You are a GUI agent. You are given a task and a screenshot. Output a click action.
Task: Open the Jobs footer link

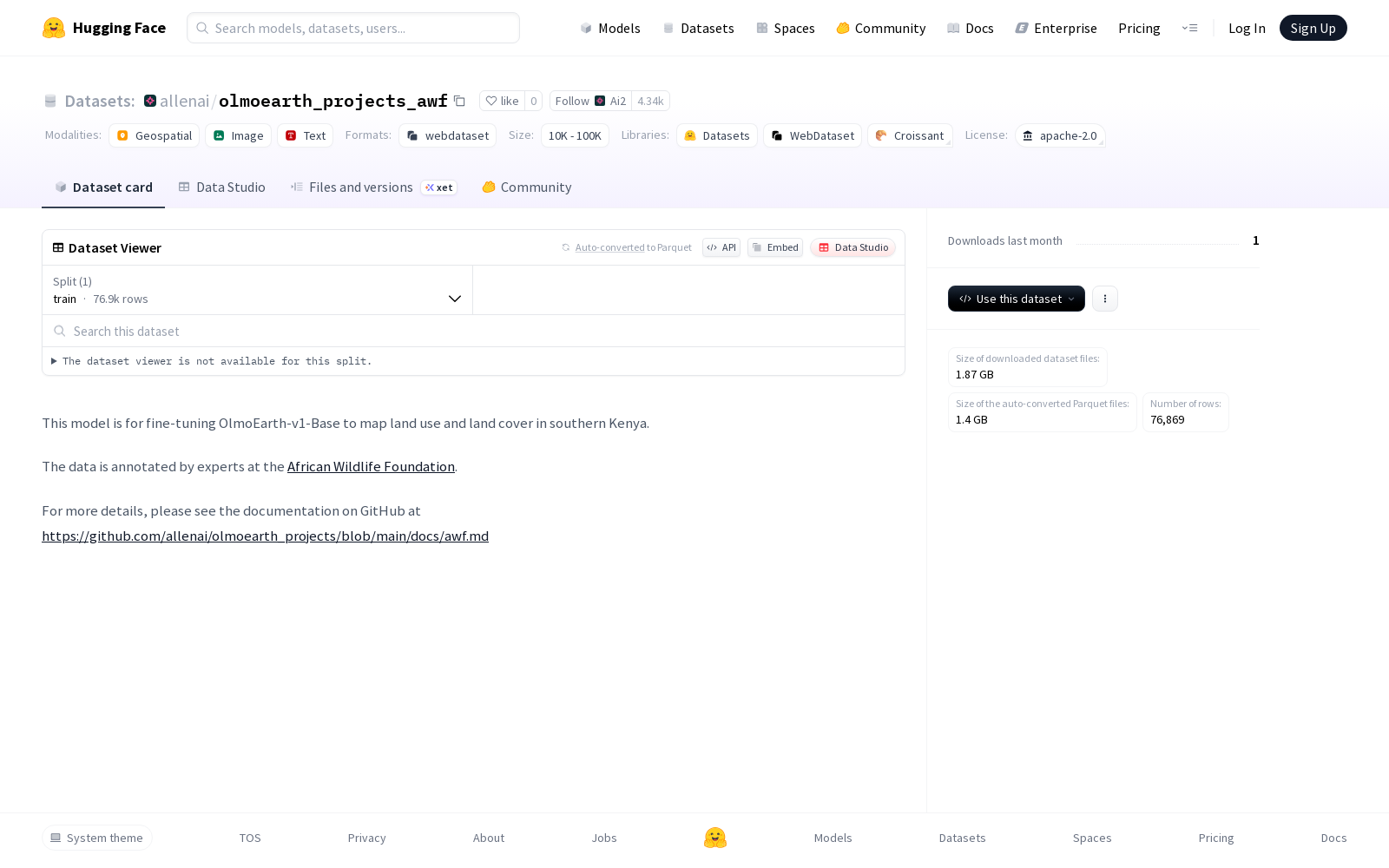604,838
